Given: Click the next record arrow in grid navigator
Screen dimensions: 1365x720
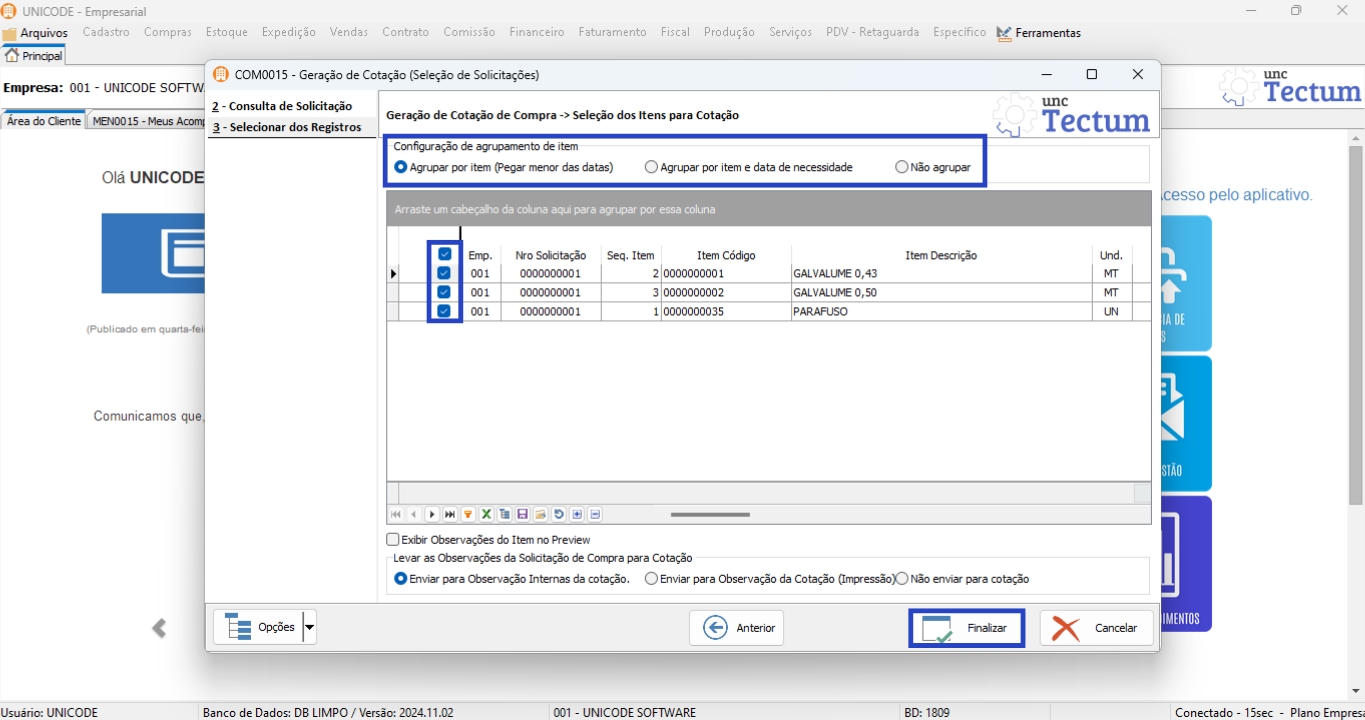Looking at the screenshot, I should 432,515.
